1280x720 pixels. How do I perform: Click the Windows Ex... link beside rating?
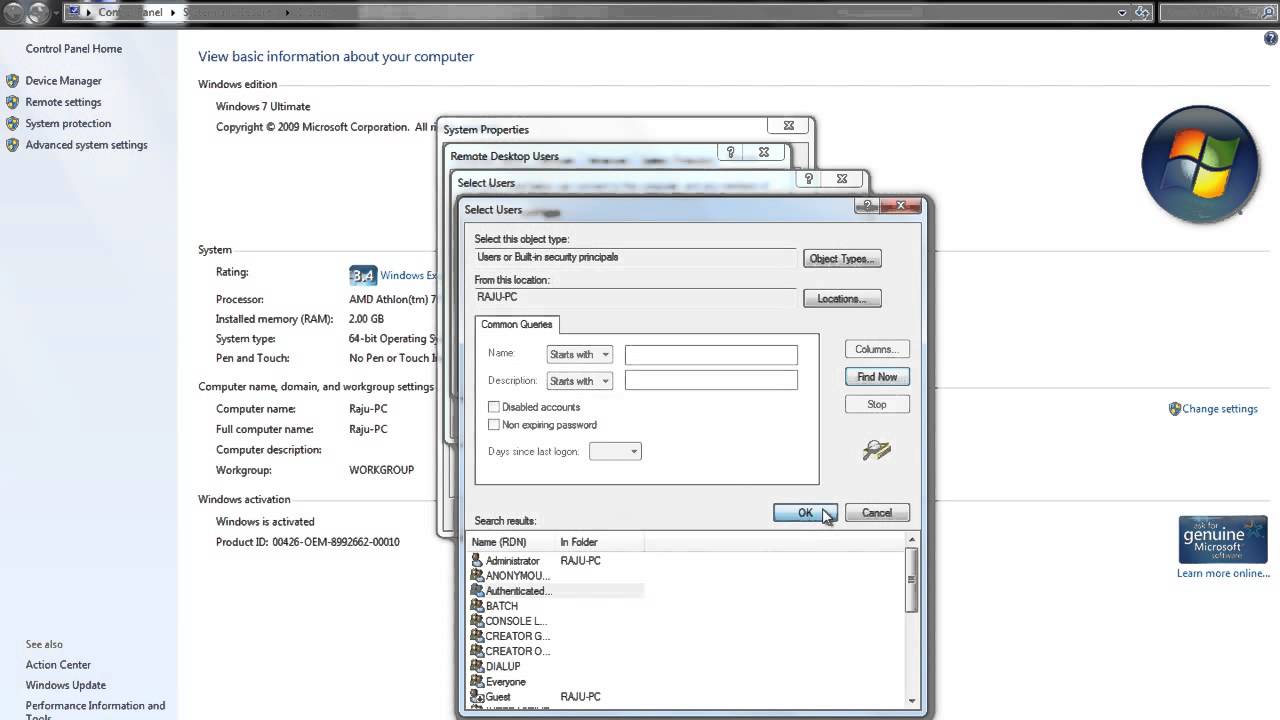tap(408, 276)
